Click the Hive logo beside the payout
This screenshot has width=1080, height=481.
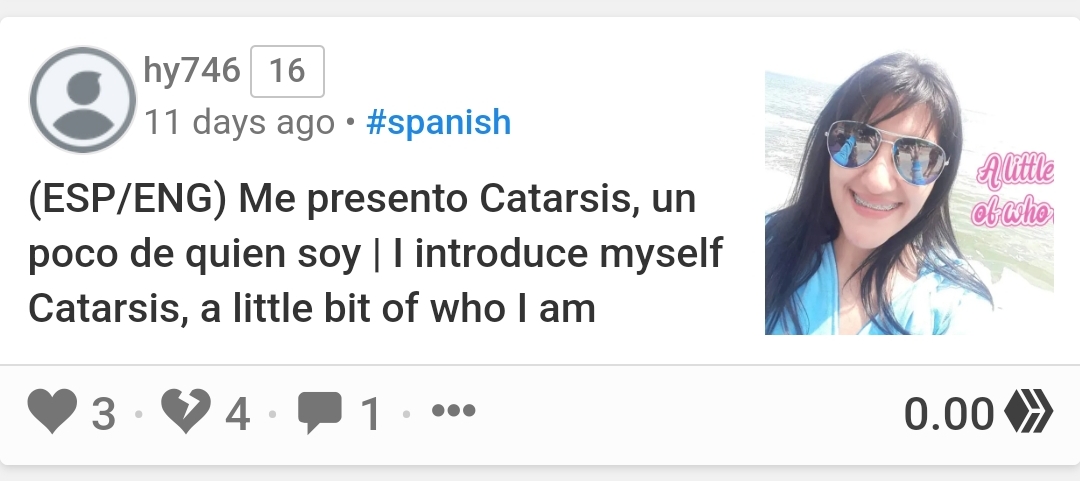tap(1028, 411)
